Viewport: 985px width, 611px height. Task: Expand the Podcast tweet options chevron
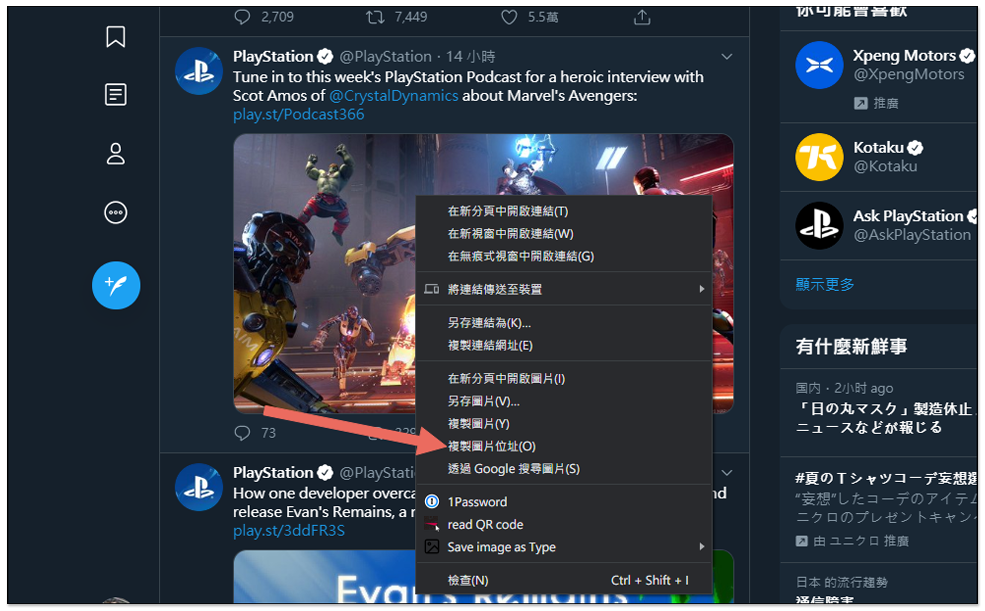(727, 57)
